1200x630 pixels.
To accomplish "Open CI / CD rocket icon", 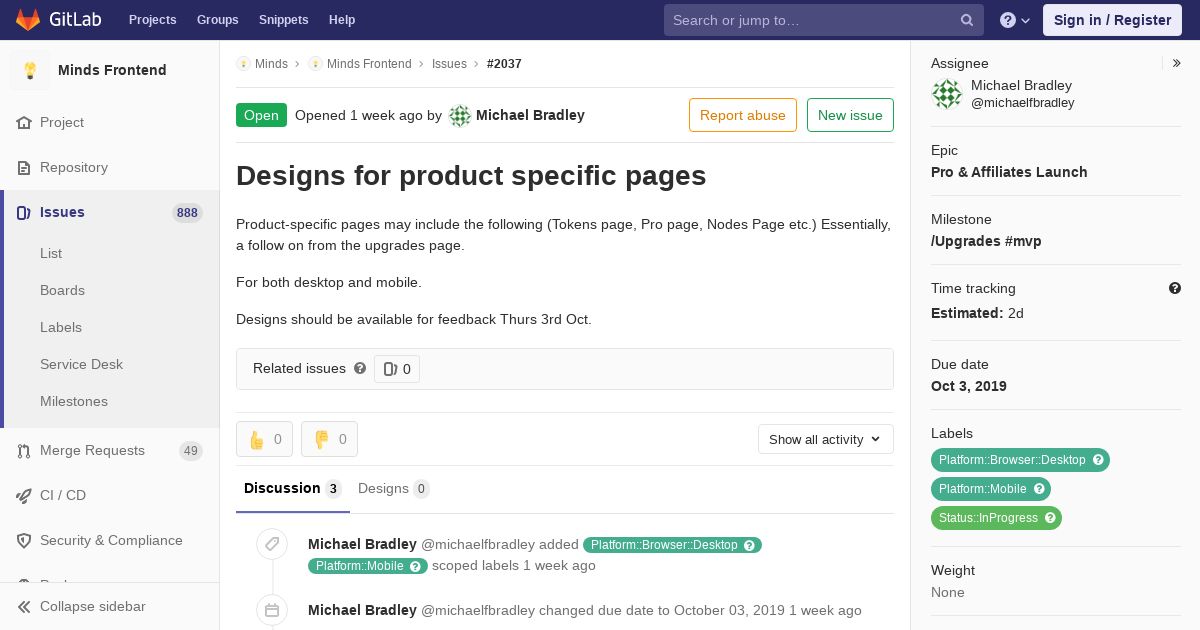I will [24, 495].
